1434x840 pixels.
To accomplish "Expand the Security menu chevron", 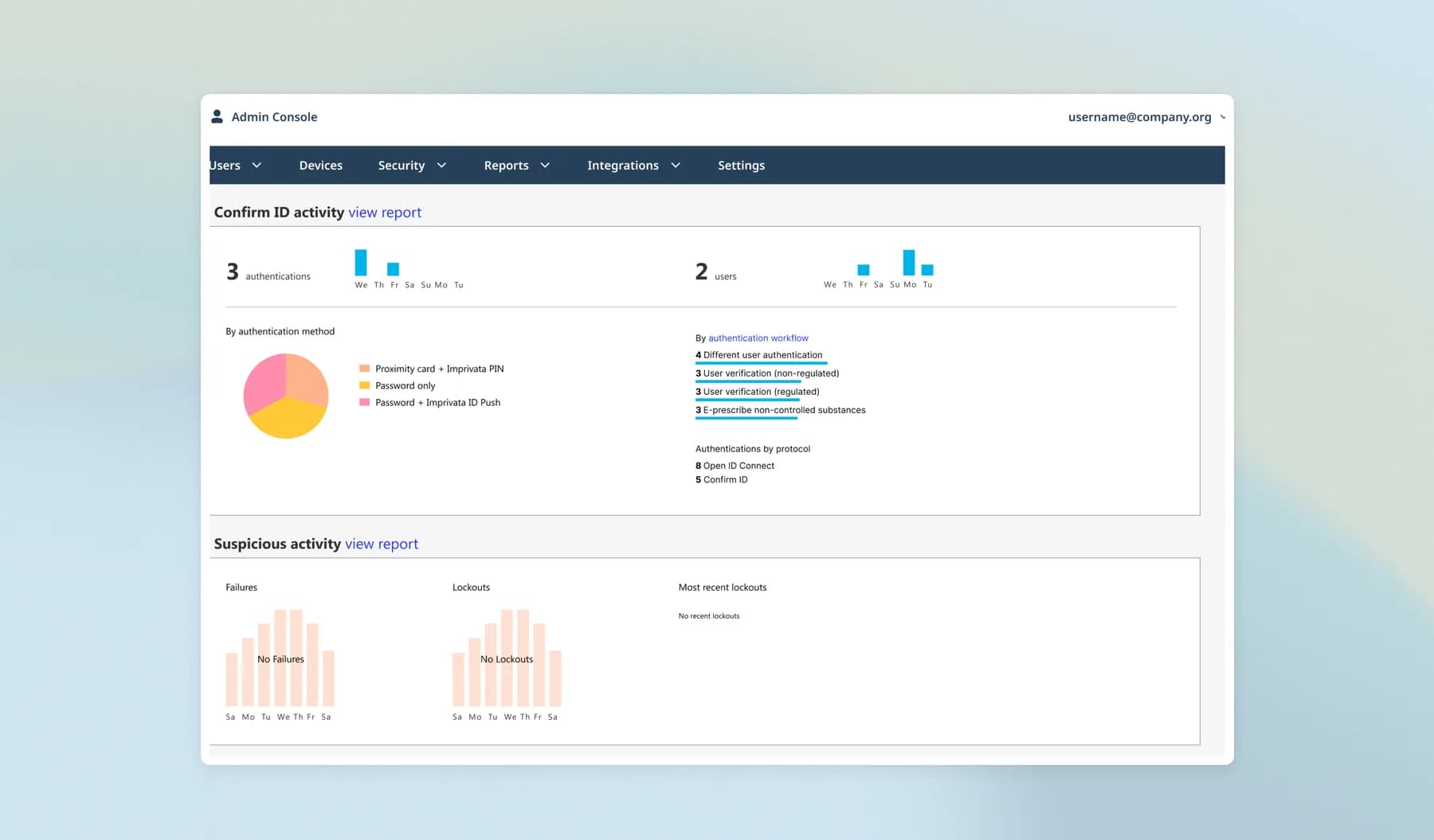I will (441, 165).
